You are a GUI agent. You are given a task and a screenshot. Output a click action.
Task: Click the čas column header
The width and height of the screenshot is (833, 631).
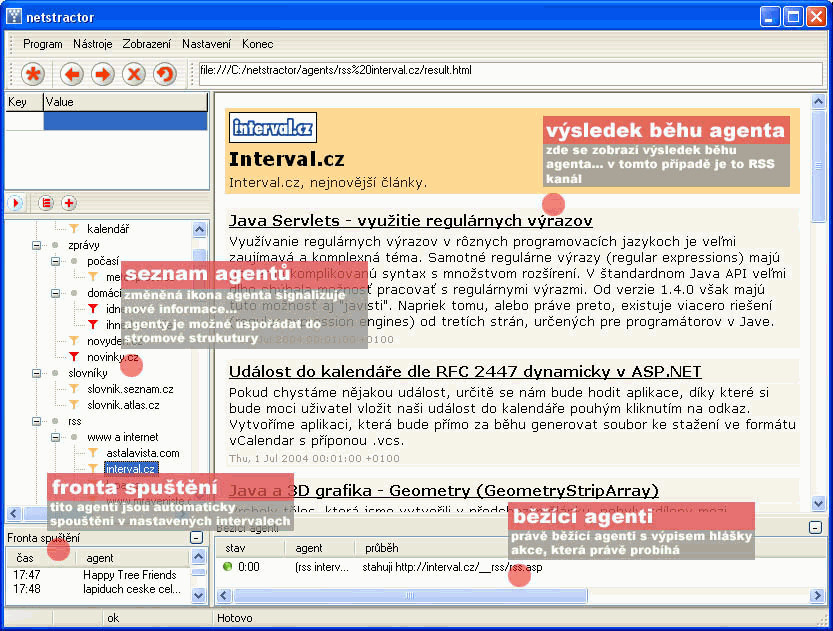[x=41, y=558]
